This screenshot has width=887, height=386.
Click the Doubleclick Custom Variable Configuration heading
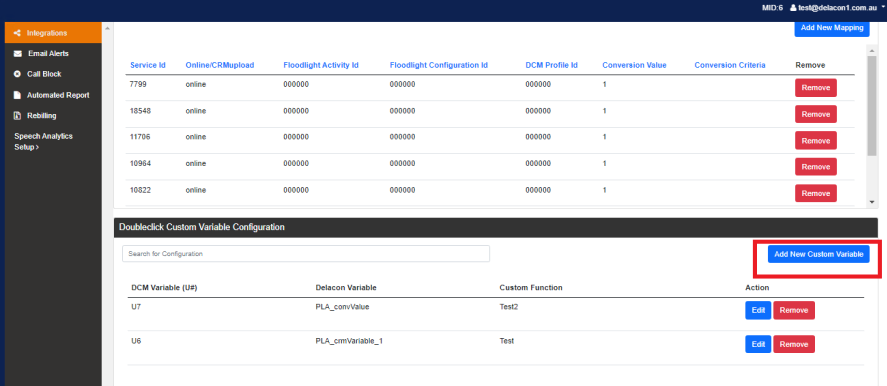(x=201, y=227)
